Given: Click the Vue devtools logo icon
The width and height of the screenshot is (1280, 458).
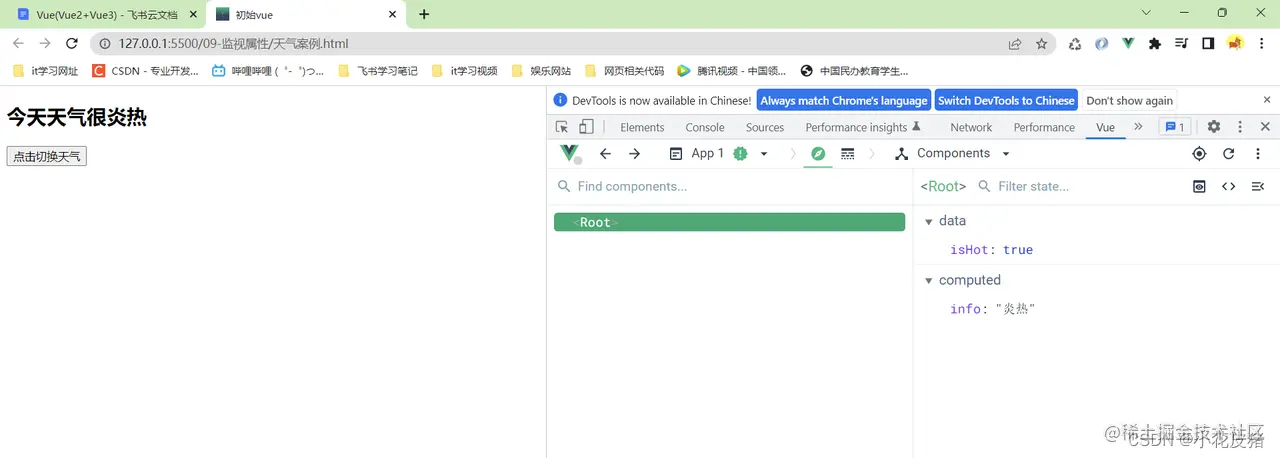Looking at the screenshot, I should (x=569, y=153).
